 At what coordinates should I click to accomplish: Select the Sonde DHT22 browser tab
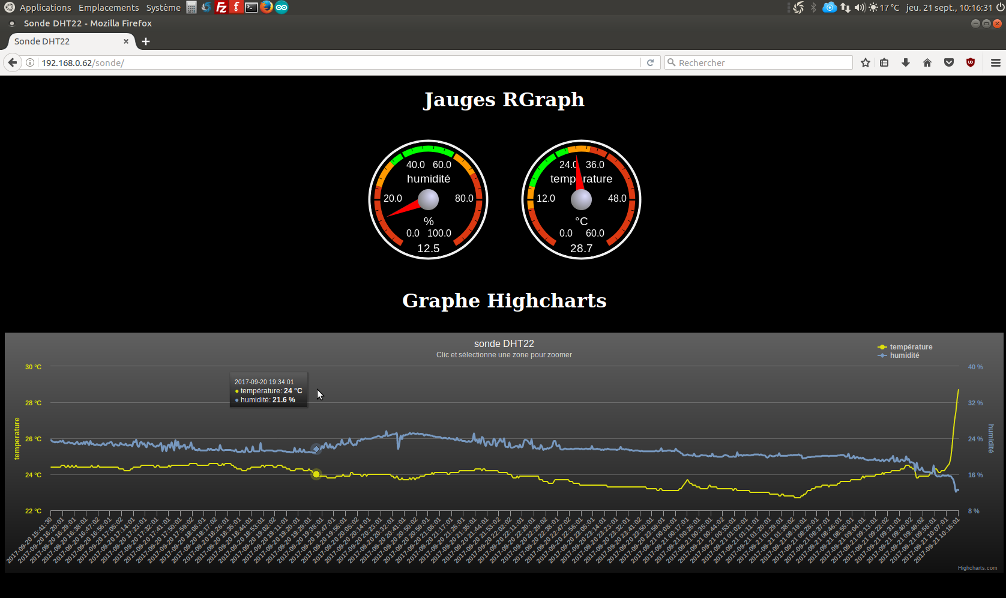tap(60, 41)
